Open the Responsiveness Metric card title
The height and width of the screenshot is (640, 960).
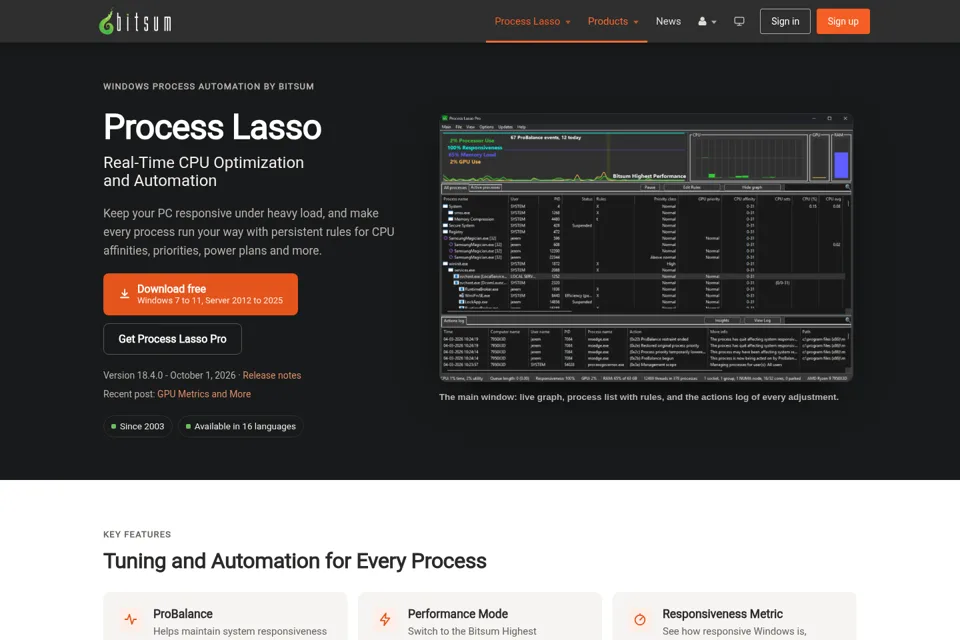pyautogui.click(x=722, y=614)
